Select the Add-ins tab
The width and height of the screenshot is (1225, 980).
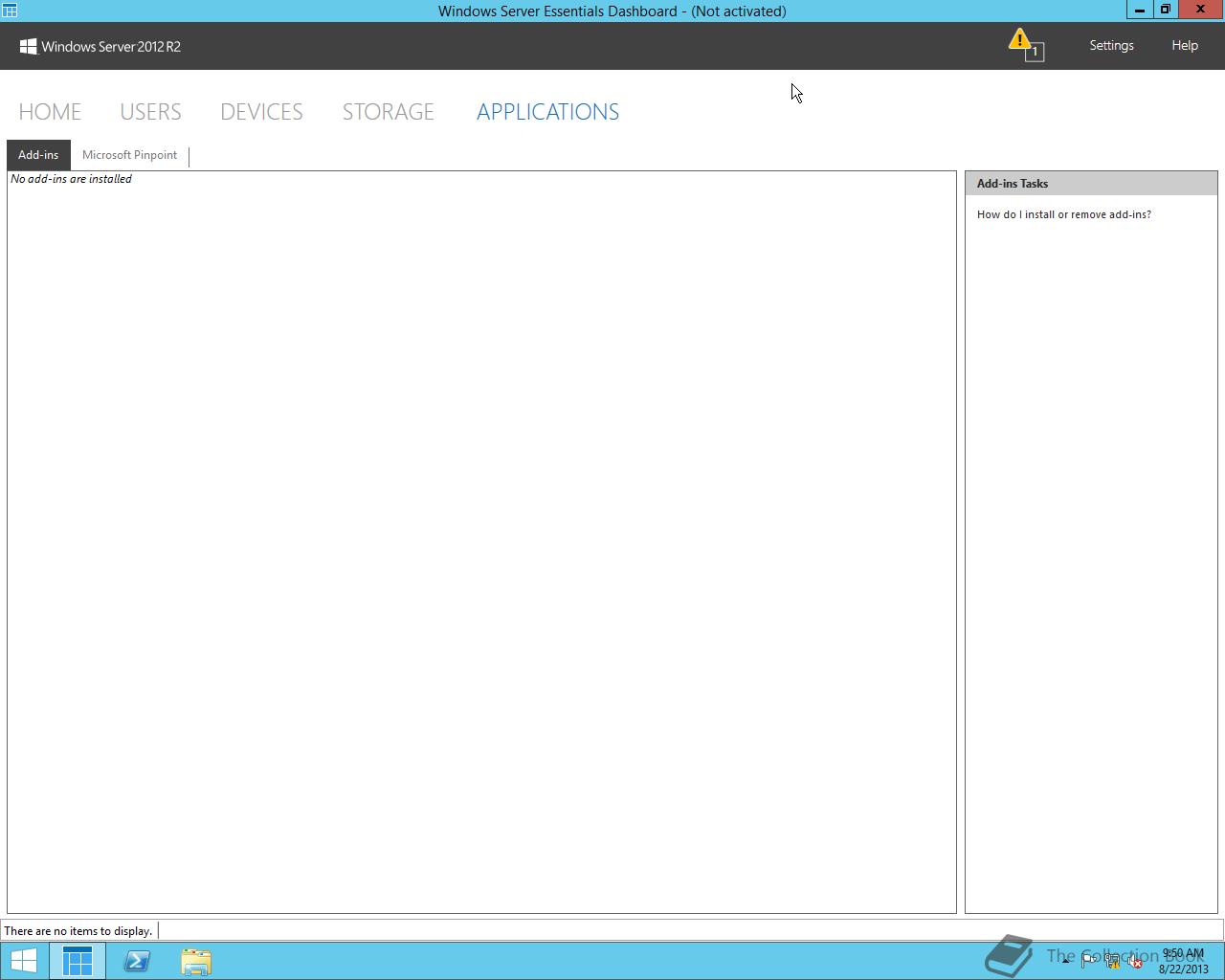[38, 155]
